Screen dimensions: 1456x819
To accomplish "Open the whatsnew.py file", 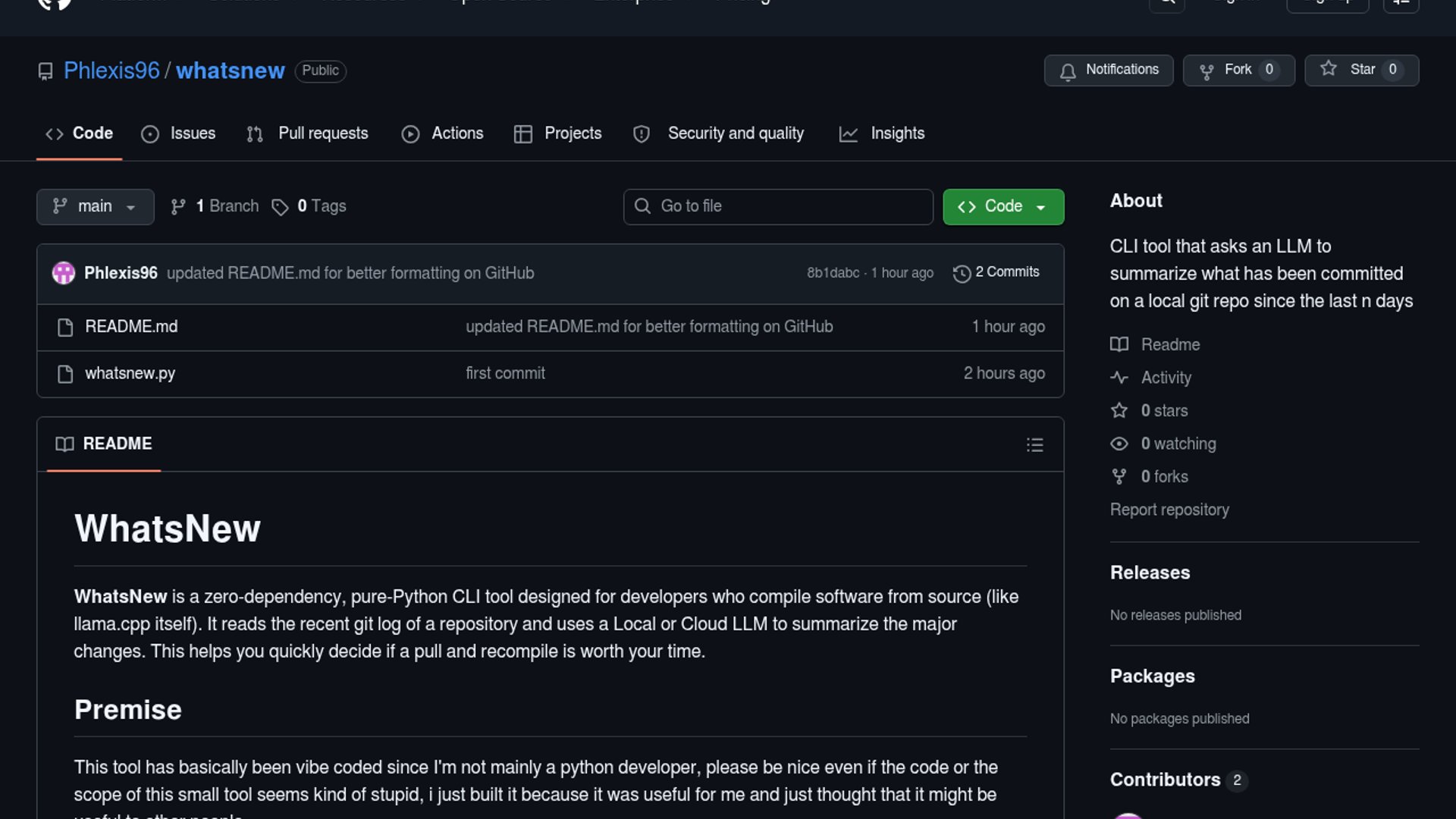I will [130, 373].
